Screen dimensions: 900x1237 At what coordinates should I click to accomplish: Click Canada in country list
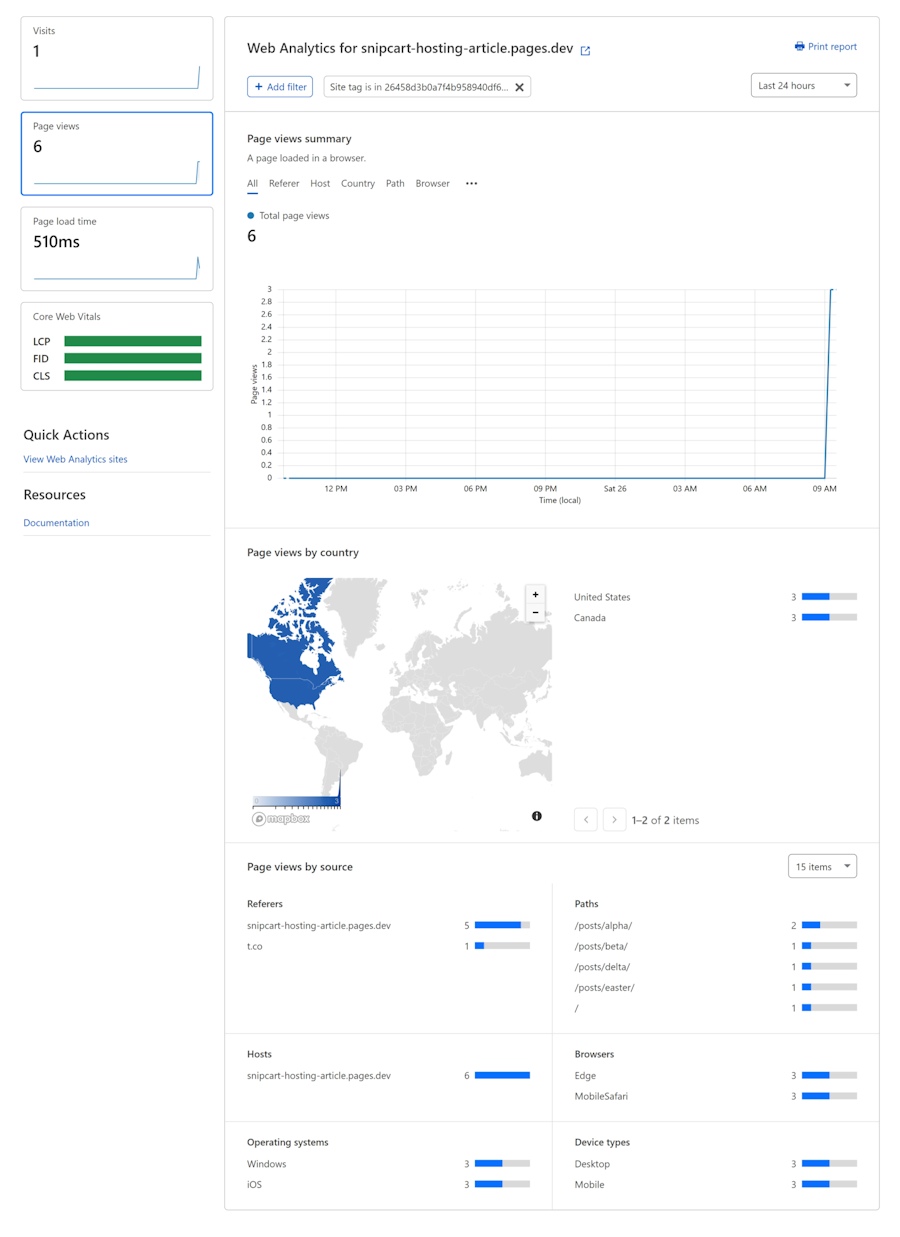click(x=590, y=618)
